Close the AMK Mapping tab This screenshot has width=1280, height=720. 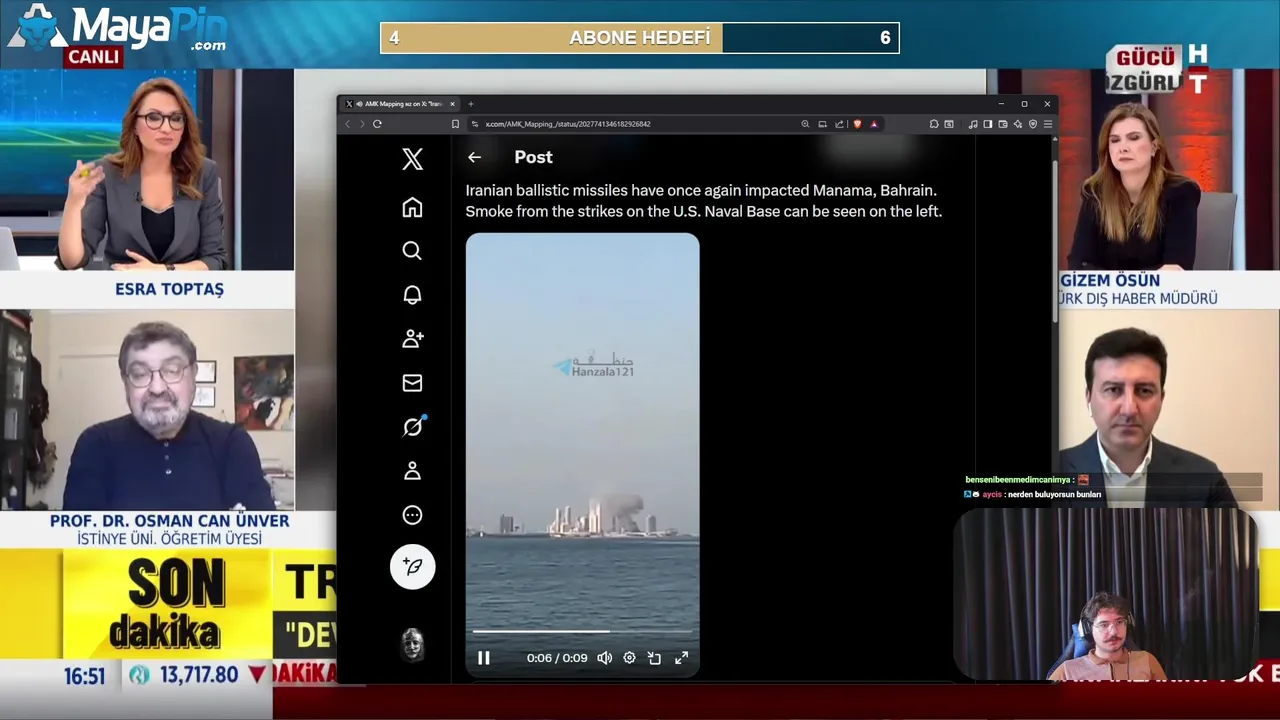click(x=452, y=104)
